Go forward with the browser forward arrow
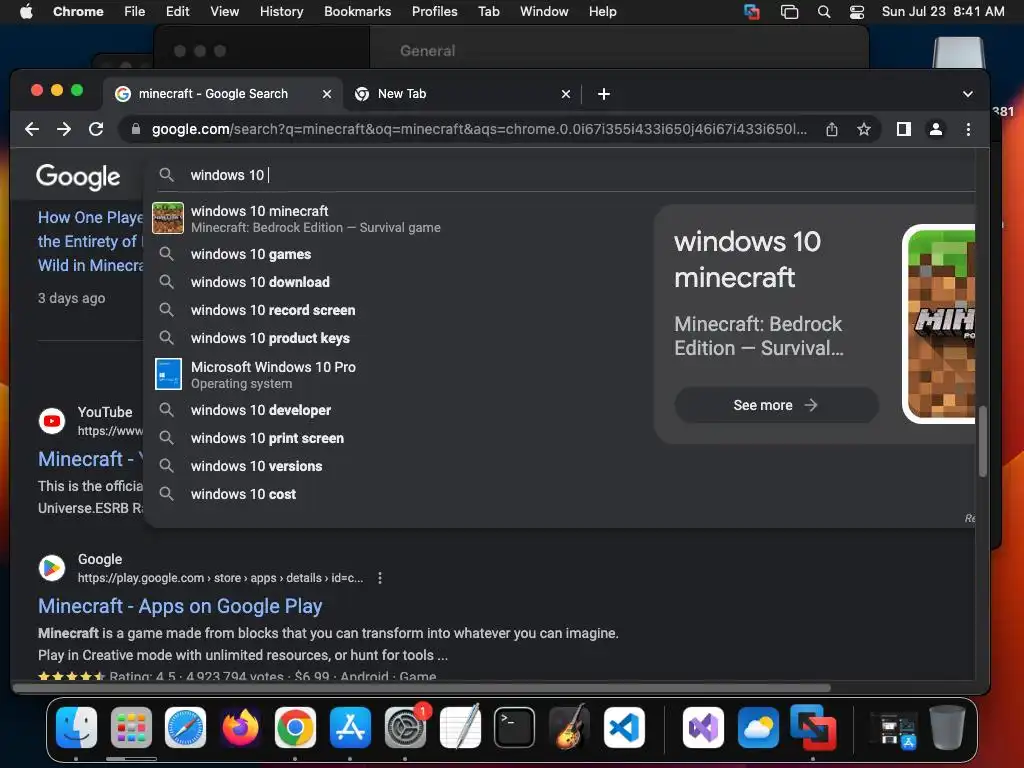The width and height of the screenshot is (1024, 768). [x=64, y=129]
